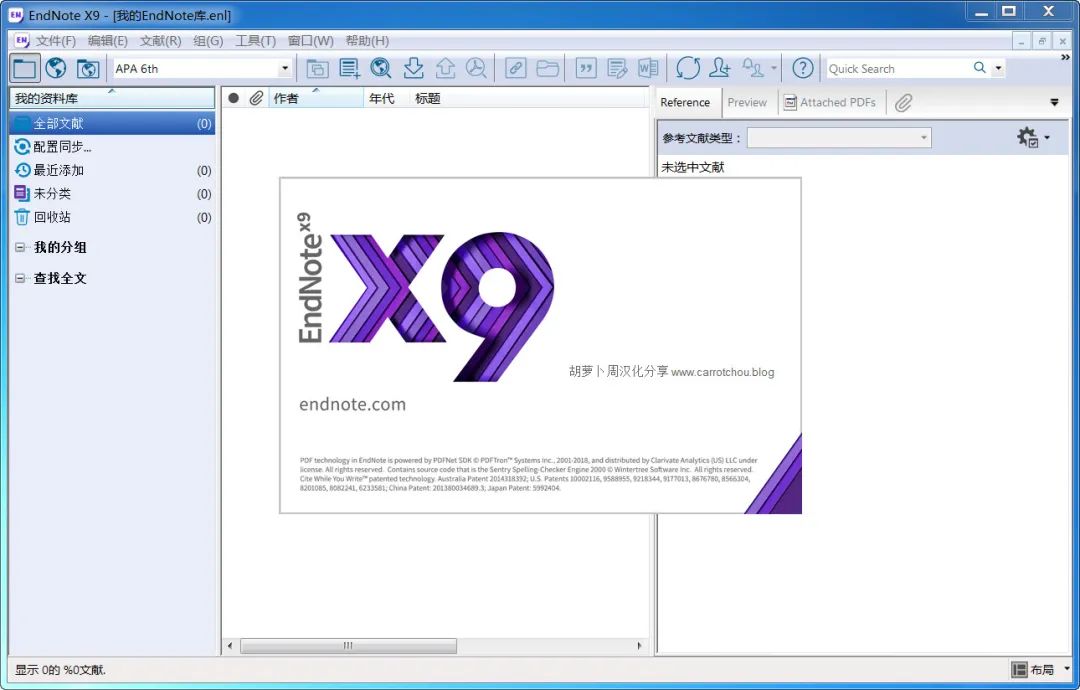Expand the toolbar overflow chevron
The width and height of the screenshot is (1080, 690).
click(1065, 58)
